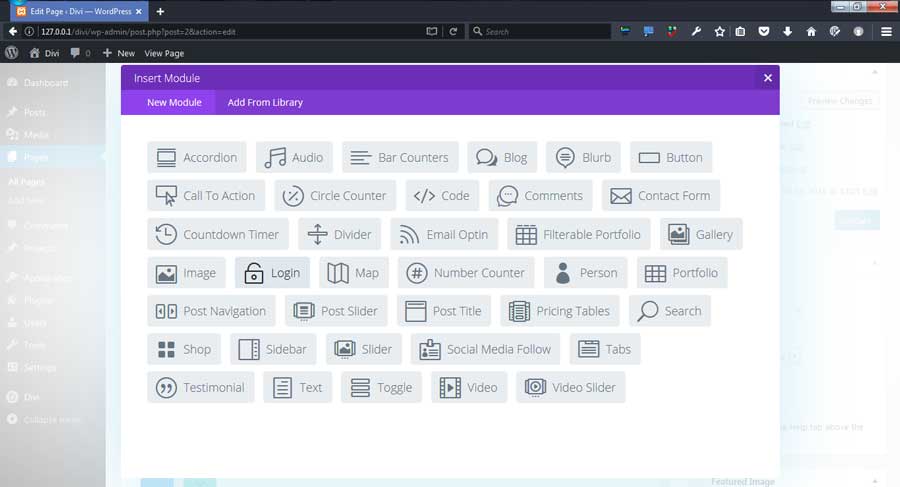Viewport: 900px width, 487px height.
Task: Go to browser home page icon
Action: 811,32
